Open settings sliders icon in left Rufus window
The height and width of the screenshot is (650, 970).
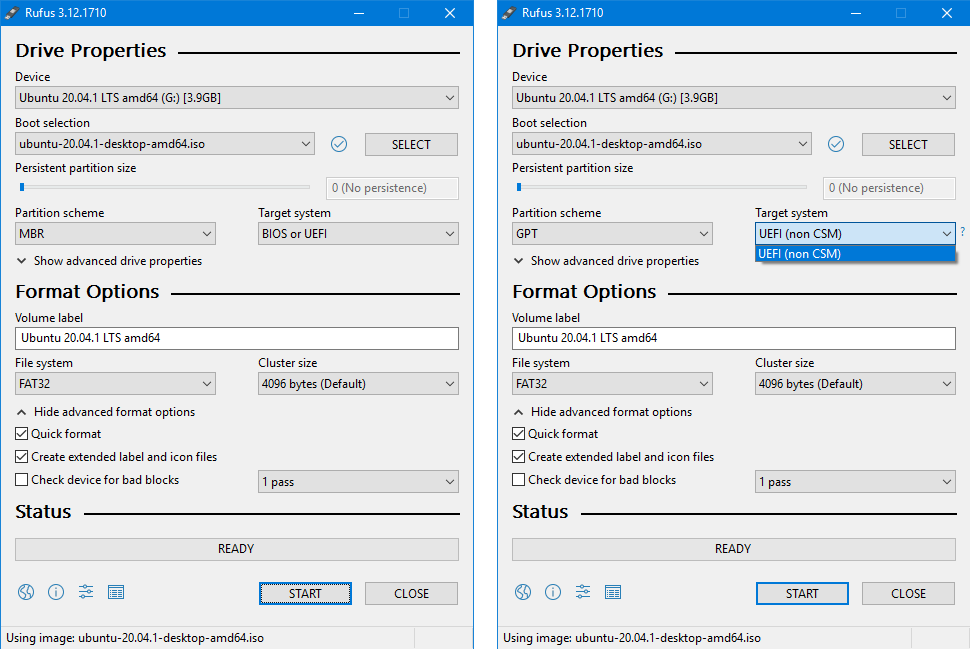point(86,592)
